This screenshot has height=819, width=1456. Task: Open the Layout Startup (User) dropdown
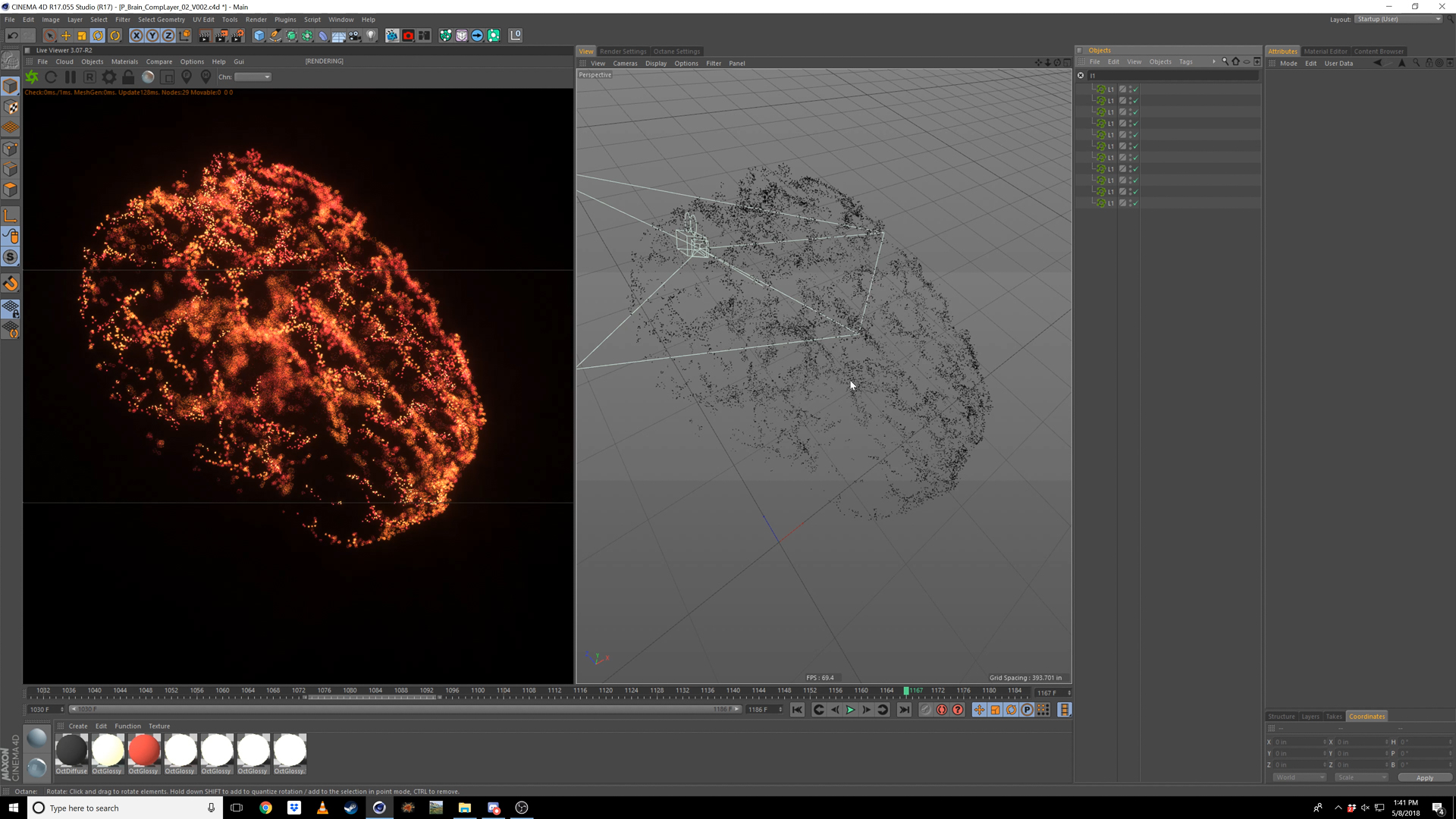point(1398,20)
